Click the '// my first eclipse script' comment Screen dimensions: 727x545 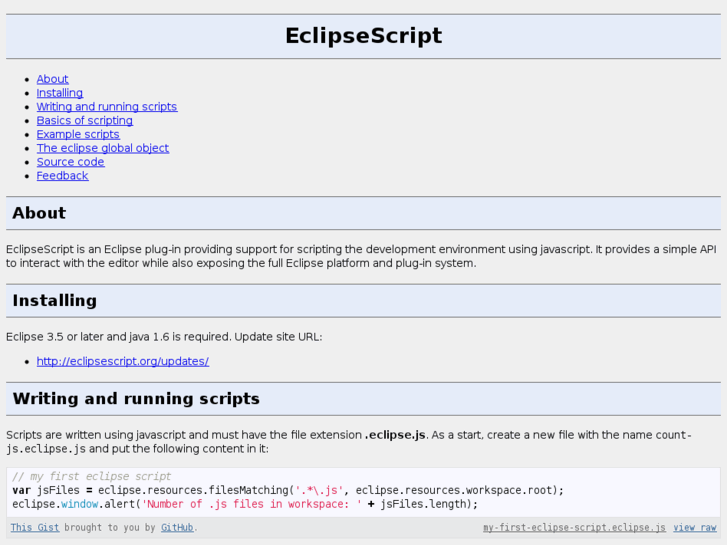coord(91,476)
